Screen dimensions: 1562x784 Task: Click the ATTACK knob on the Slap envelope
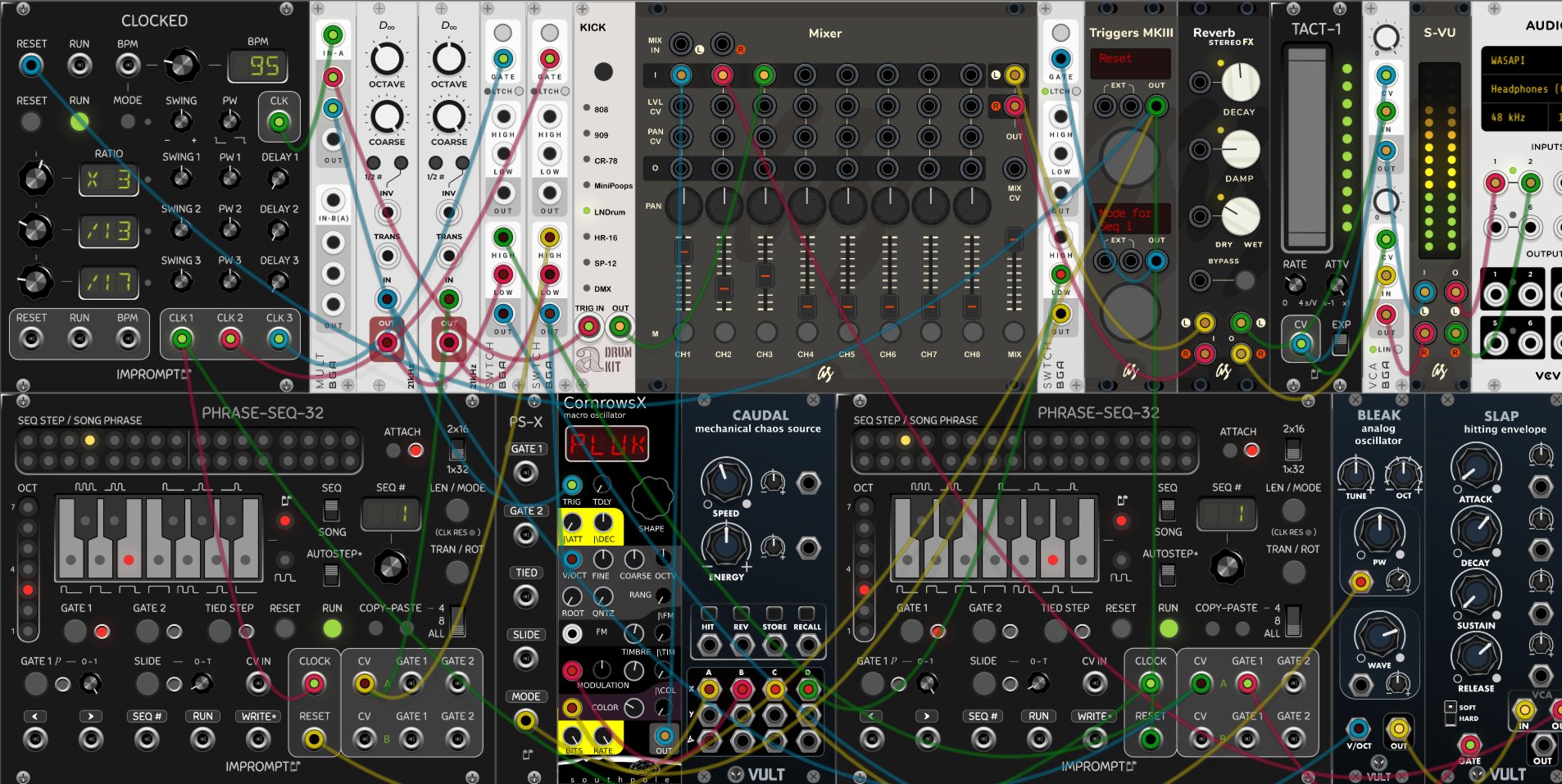(x=1476, y=467)
